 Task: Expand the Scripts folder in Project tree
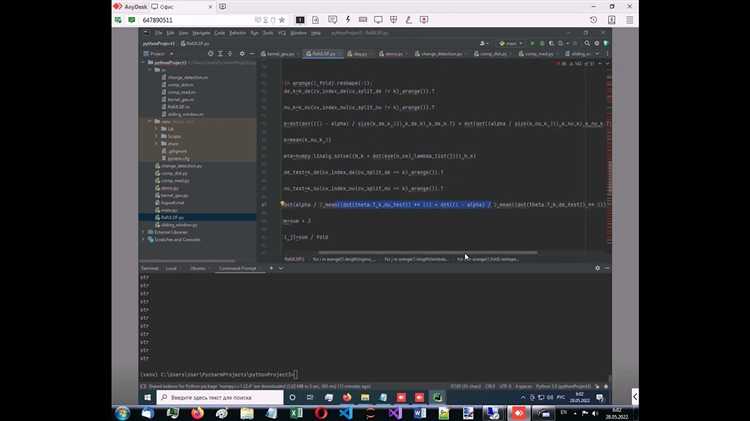coord(156,136)
